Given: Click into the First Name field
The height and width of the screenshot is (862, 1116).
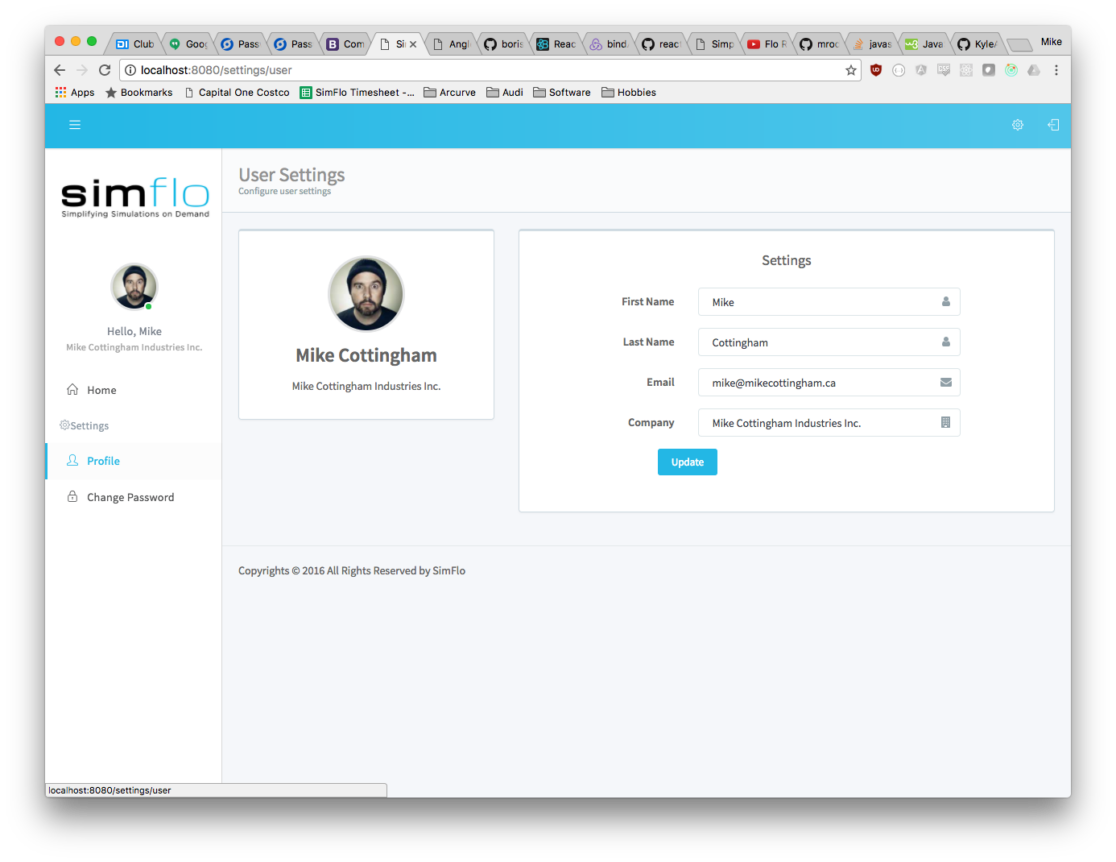Looking at the screenshot, I should point(820,302).
